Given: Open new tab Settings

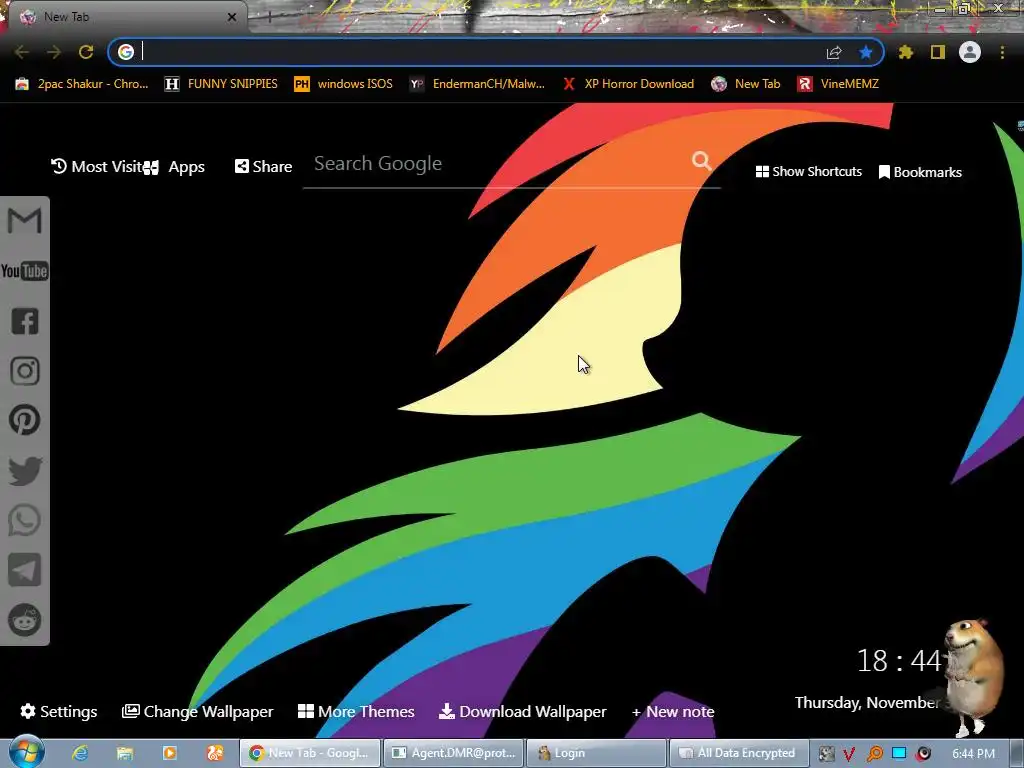Looking at the screenshot, I should click(59, 712).
